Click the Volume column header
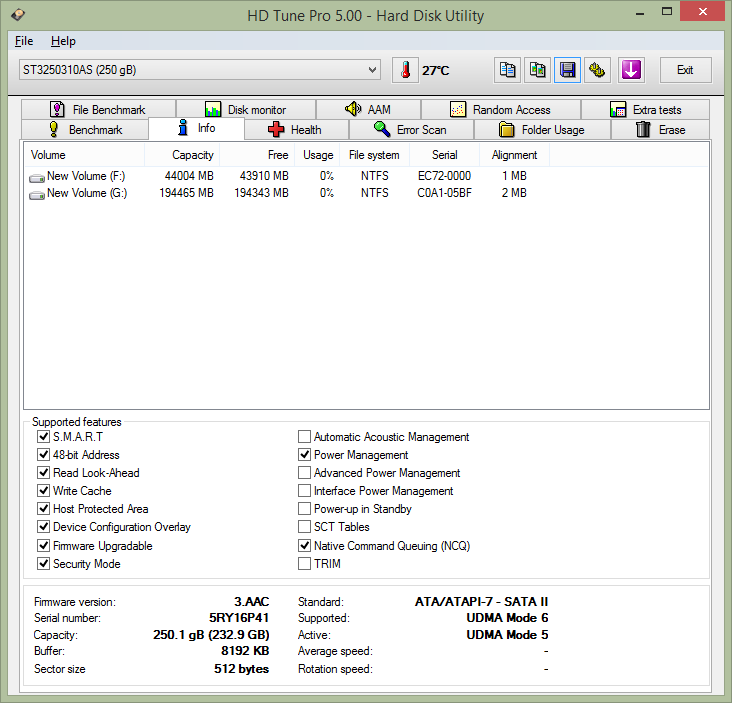 [84, 155]
